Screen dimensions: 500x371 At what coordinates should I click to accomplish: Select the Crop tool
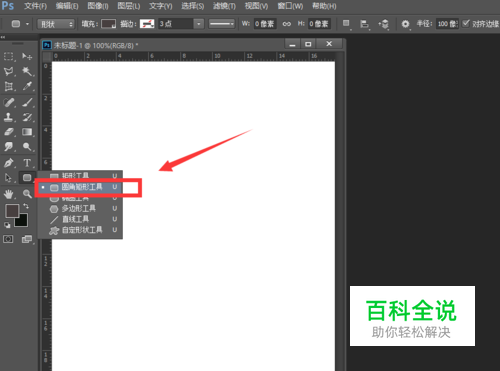click(x=9, y=86)
